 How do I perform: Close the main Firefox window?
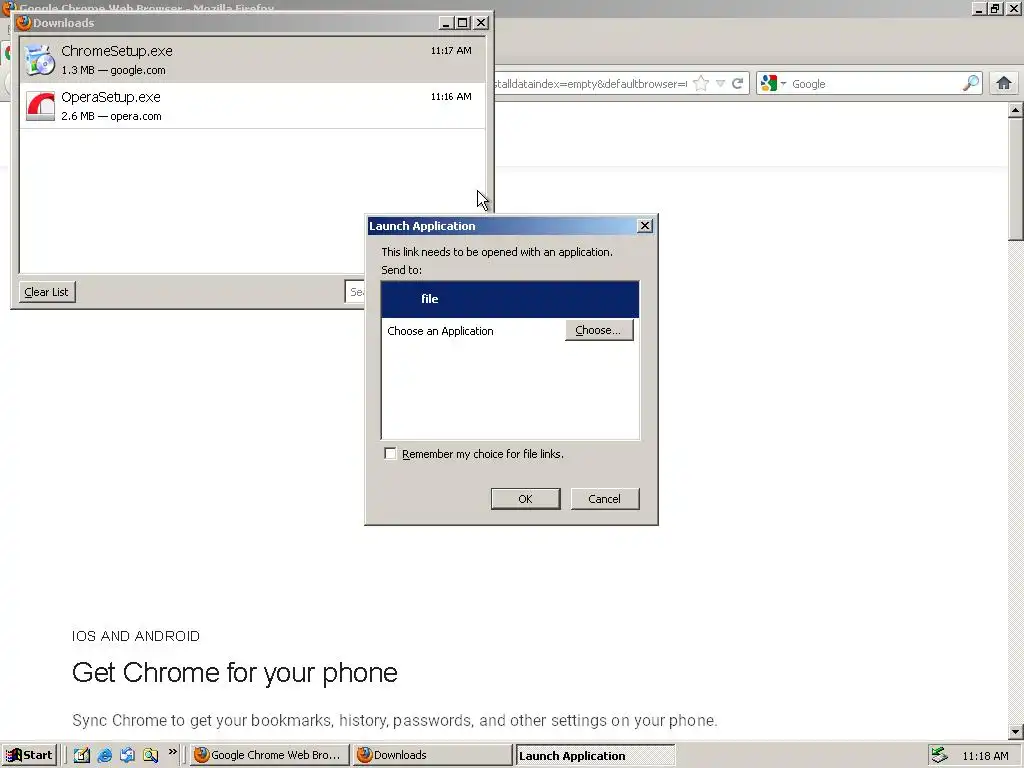pyautogui.click(x=1014, y=8)
